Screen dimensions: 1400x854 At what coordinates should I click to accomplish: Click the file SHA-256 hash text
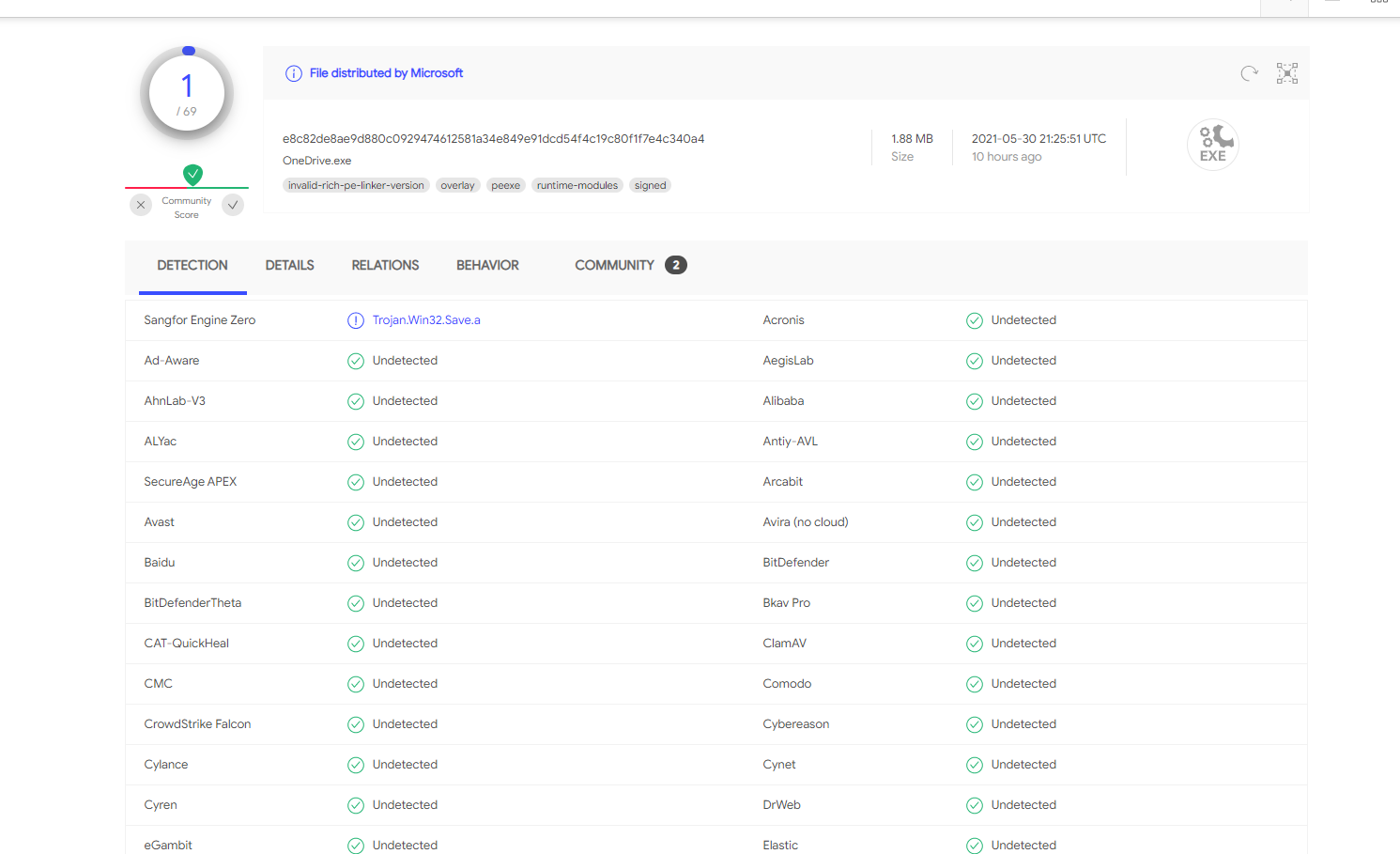(x=493, y=139)
